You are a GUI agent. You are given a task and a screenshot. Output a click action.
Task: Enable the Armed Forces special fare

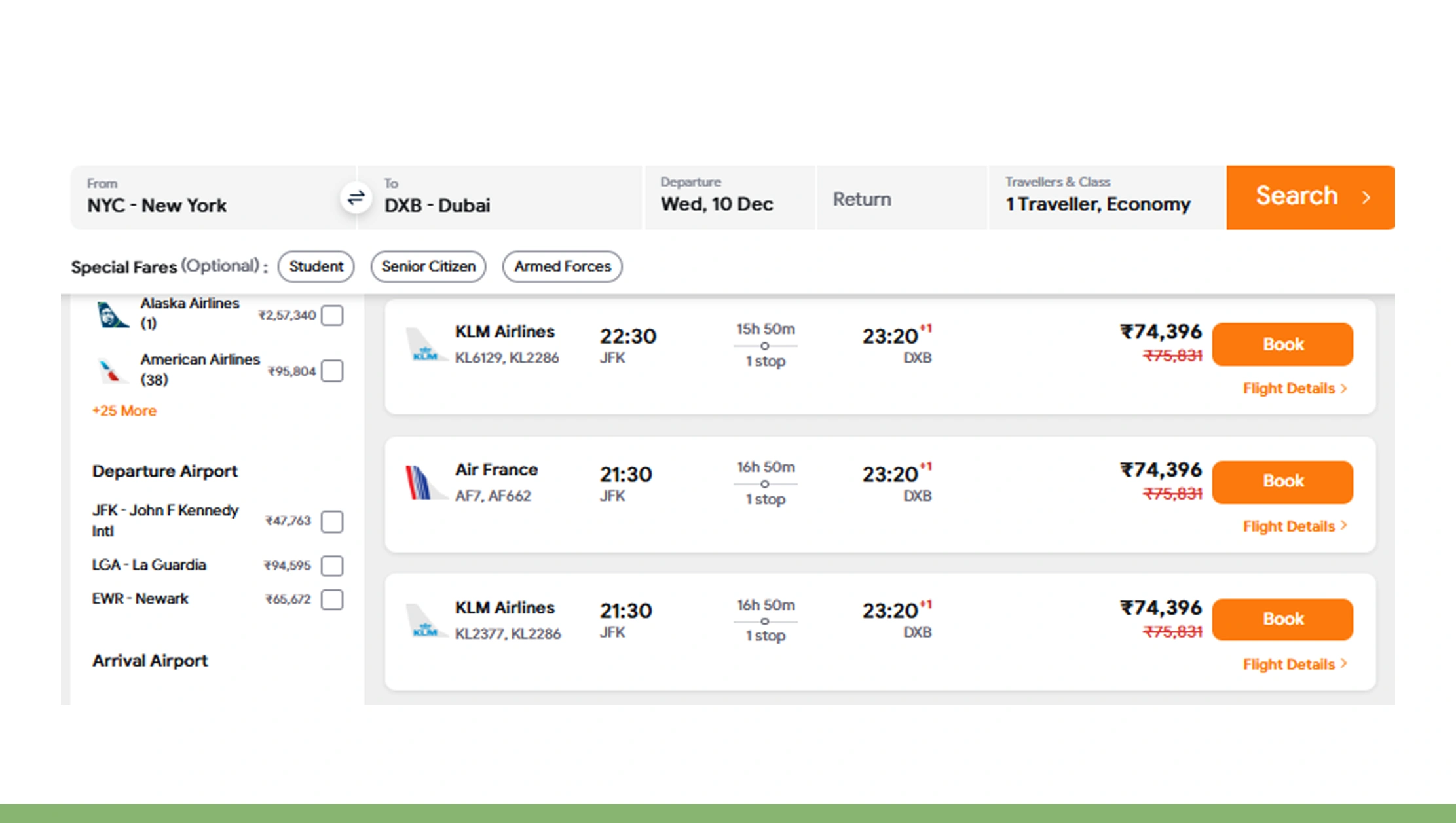561,266
